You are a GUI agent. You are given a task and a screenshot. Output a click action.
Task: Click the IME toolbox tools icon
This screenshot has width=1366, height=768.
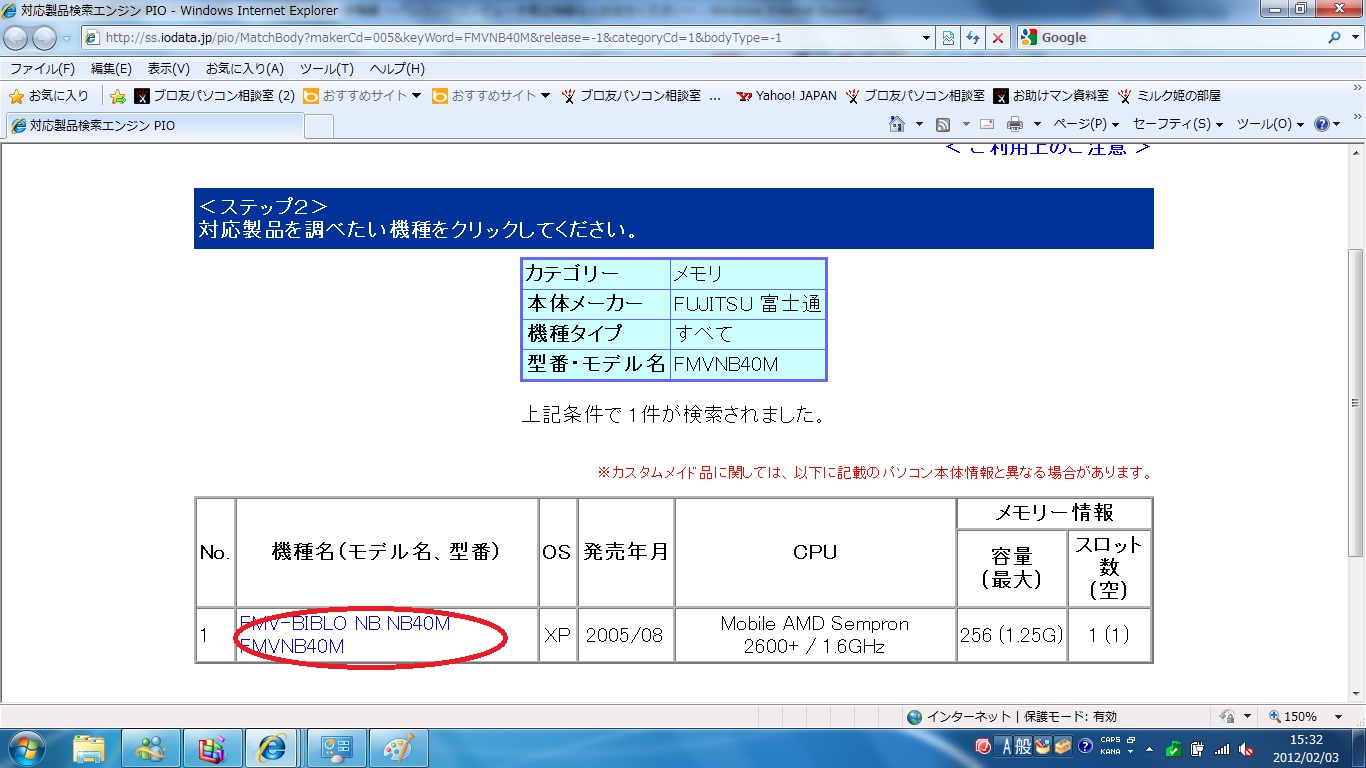[x=1061, y=747]
